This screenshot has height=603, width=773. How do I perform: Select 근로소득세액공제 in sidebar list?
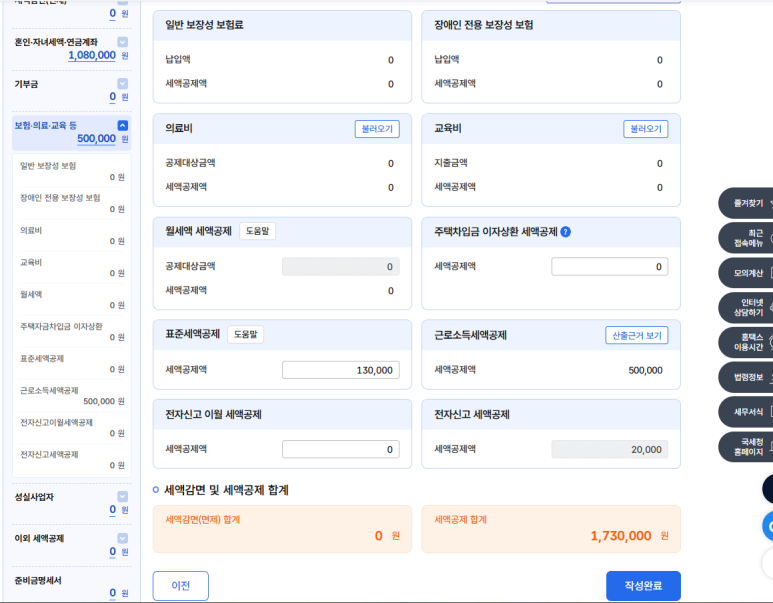(49, 390)
